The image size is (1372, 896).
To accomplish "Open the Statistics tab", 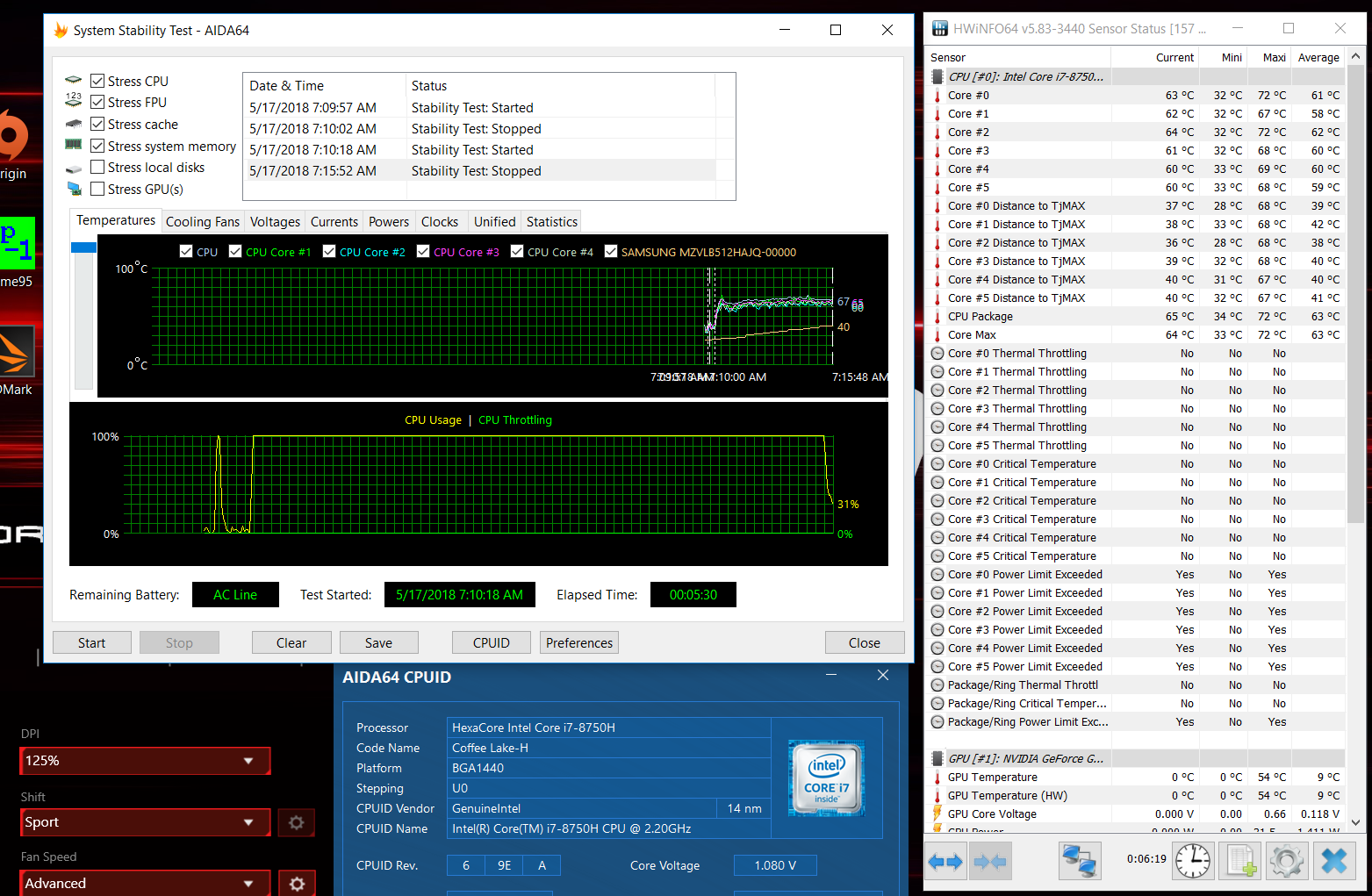I will click(x=551, y=222).
